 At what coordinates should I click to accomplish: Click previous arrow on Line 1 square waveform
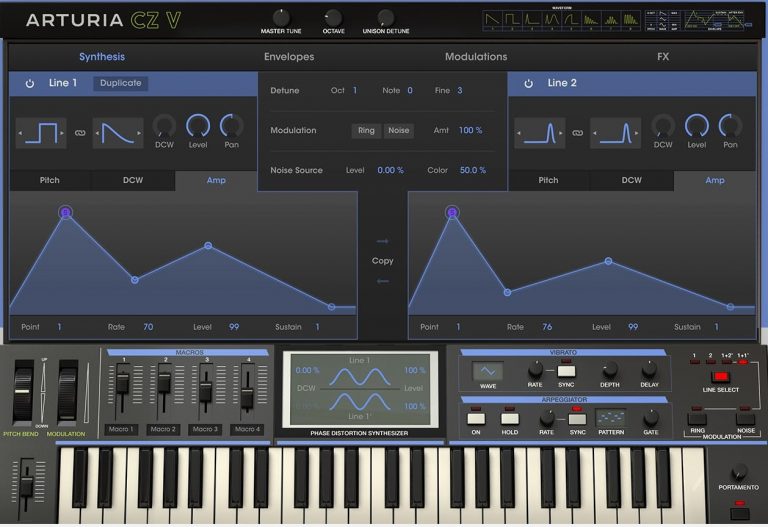pyautogui.click(x=20, y=133)
